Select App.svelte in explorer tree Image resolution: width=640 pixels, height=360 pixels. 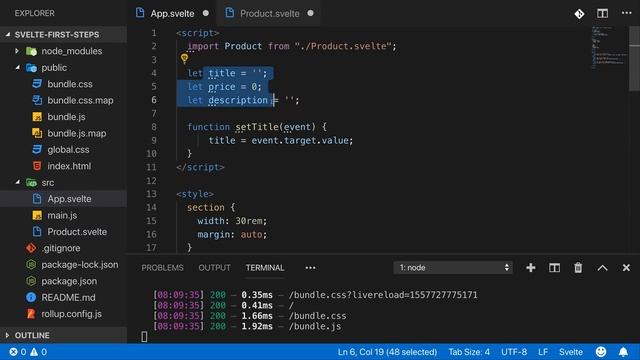[x=64, y=199]
